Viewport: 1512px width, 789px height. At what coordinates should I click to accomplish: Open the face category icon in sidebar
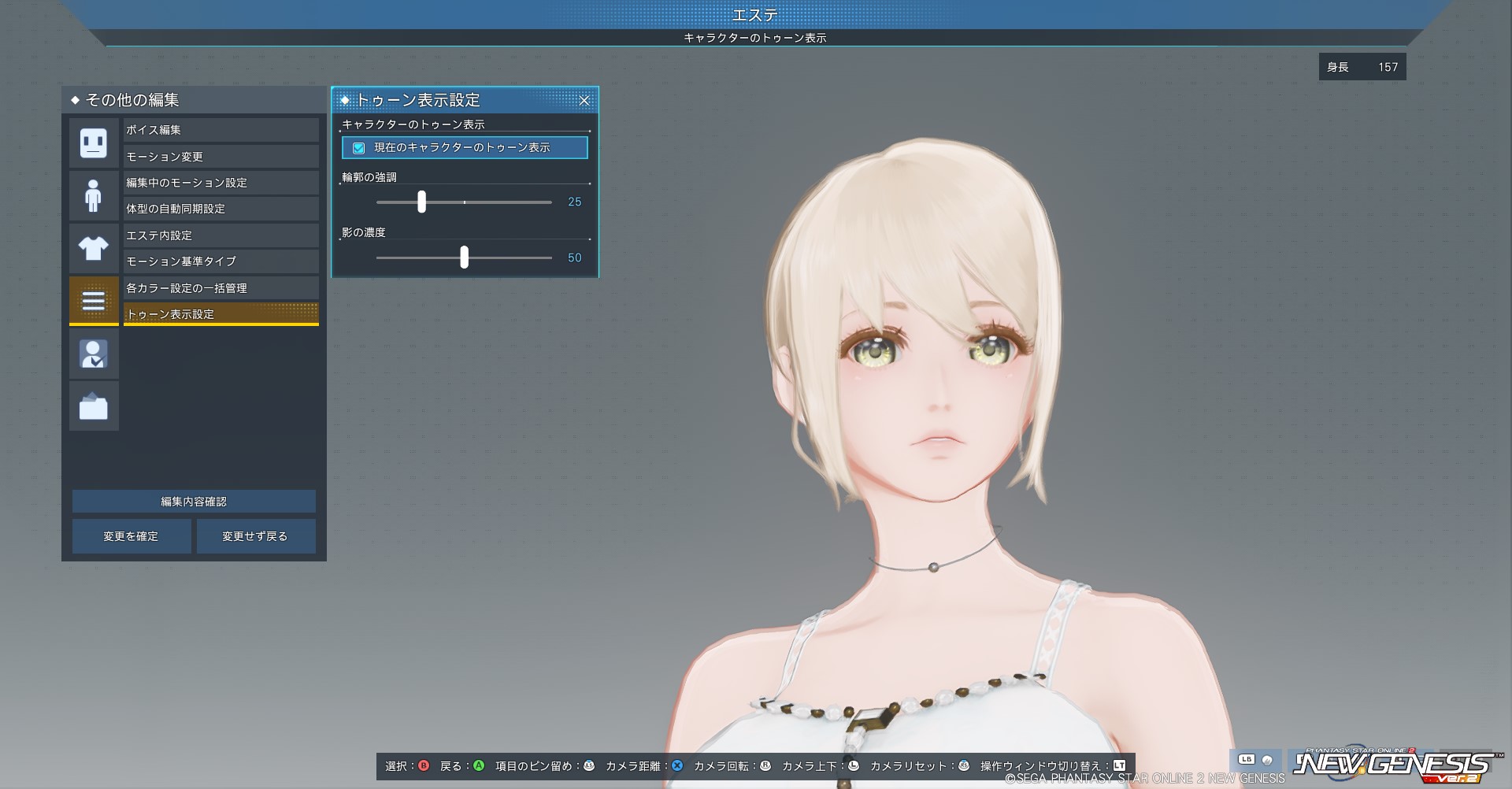[94, 143]
